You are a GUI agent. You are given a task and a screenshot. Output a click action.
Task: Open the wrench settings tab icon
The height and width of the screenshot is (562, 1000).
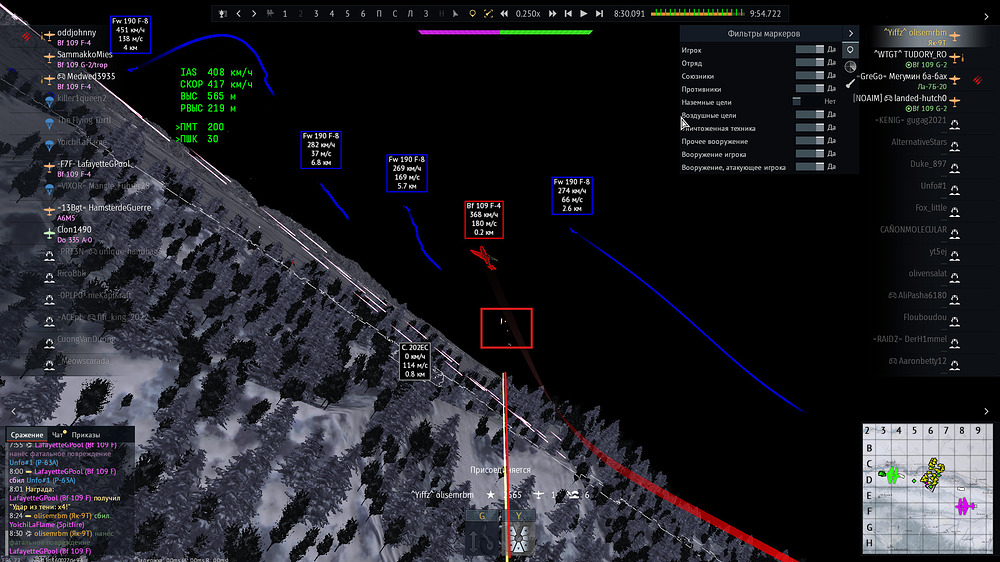coord(850,83)
